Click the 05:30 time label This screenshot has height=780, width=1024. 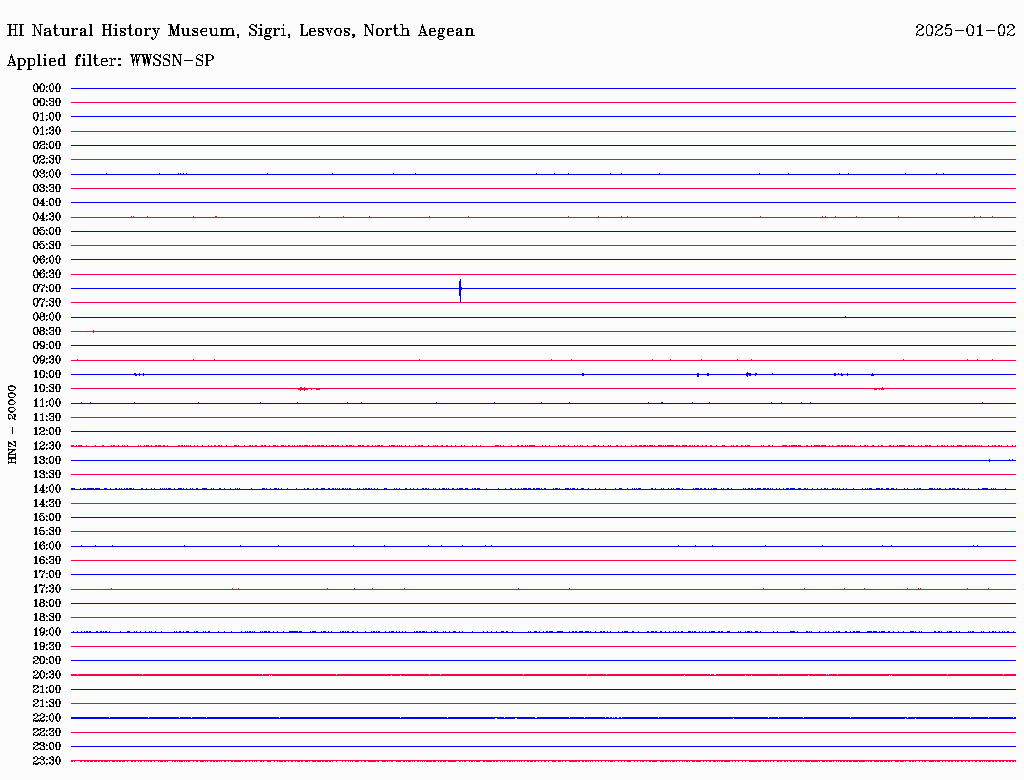pyautogui.click(x=47, y=246)
